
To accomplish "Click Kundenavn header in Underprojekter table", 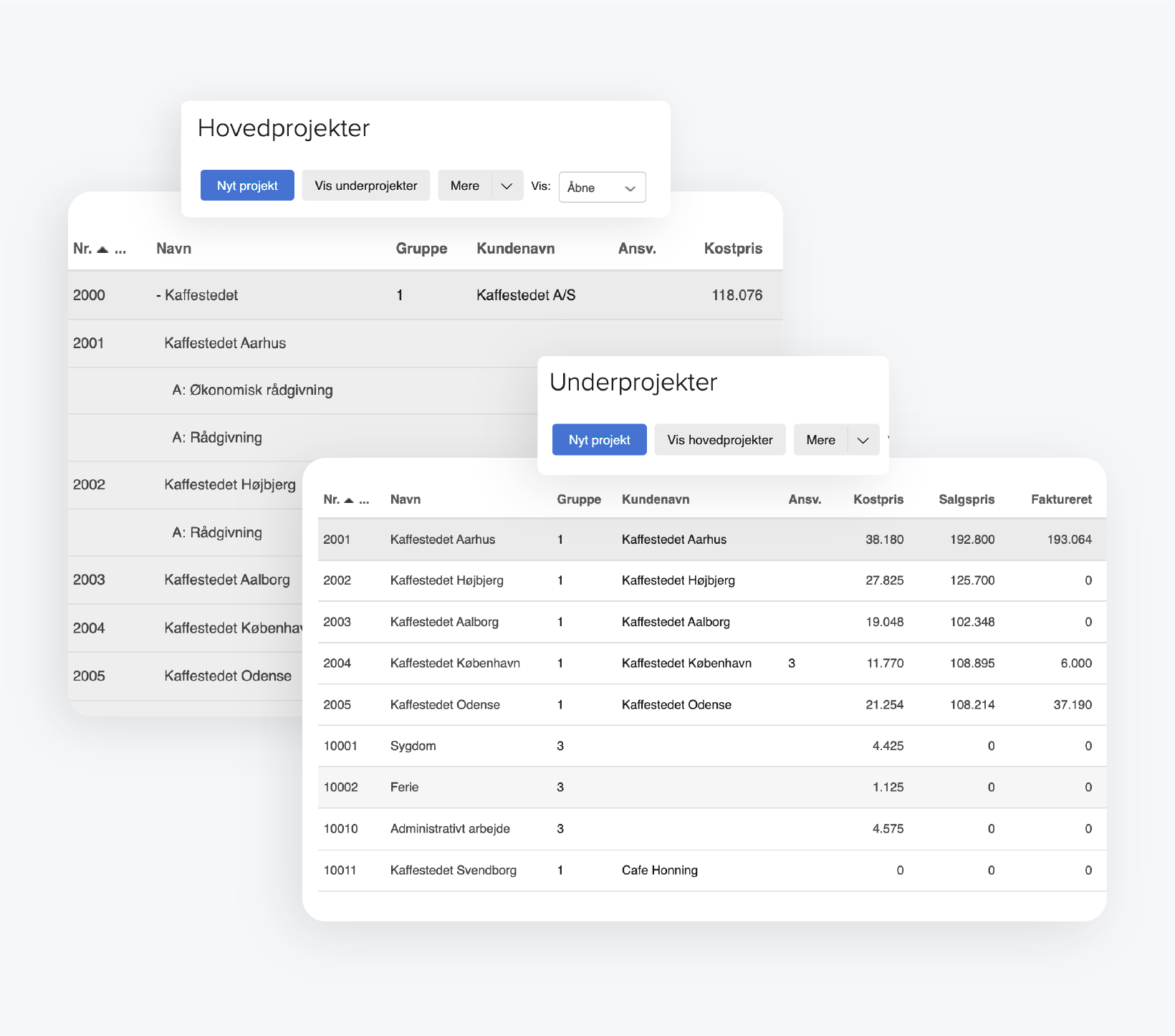I will (x=656, y=499).
